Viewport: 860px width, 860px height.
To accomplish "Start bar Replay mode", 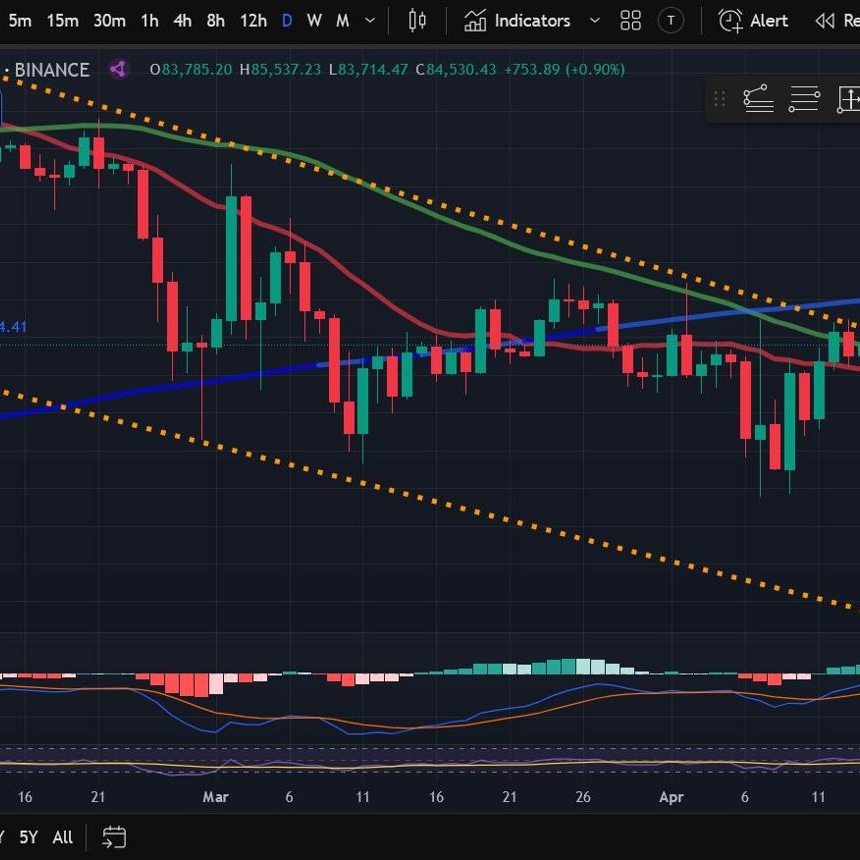I will pyautogui.click(x=837, y=21).
